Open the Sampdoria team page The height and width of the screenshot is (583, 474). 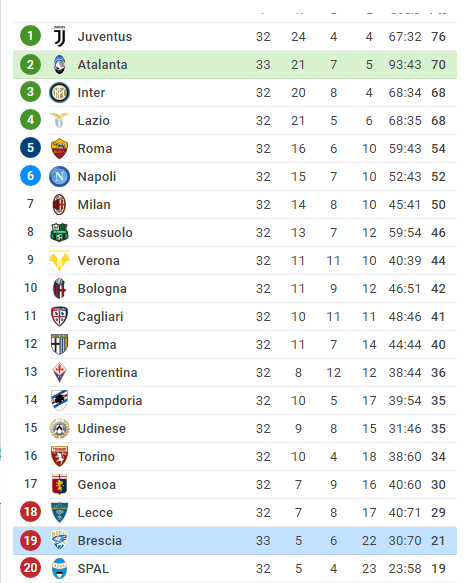coord(110,400)
